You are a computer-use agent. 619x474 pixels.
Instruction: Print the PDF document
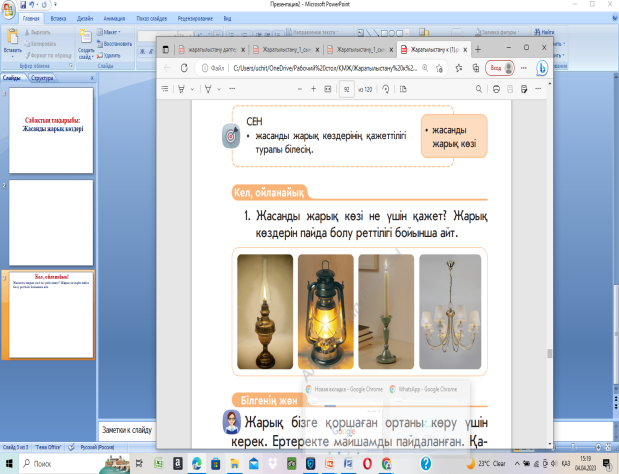(x=496, y=89)
